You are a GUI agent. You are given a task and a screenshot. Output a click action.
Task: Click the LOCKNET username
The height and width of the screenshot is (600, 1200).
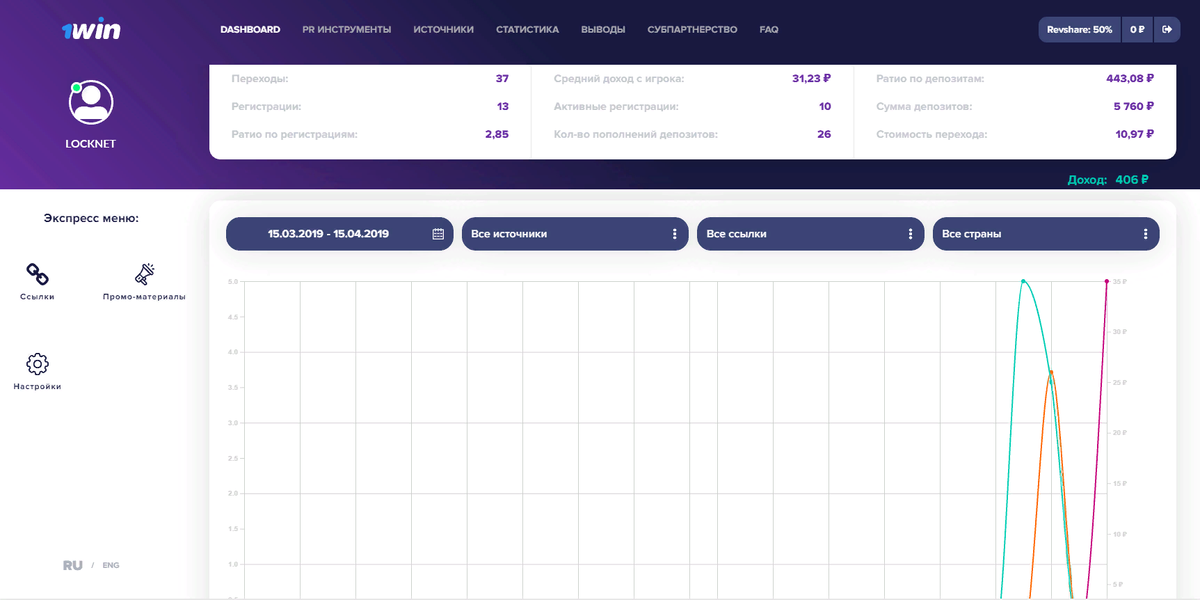pos(91,144)
